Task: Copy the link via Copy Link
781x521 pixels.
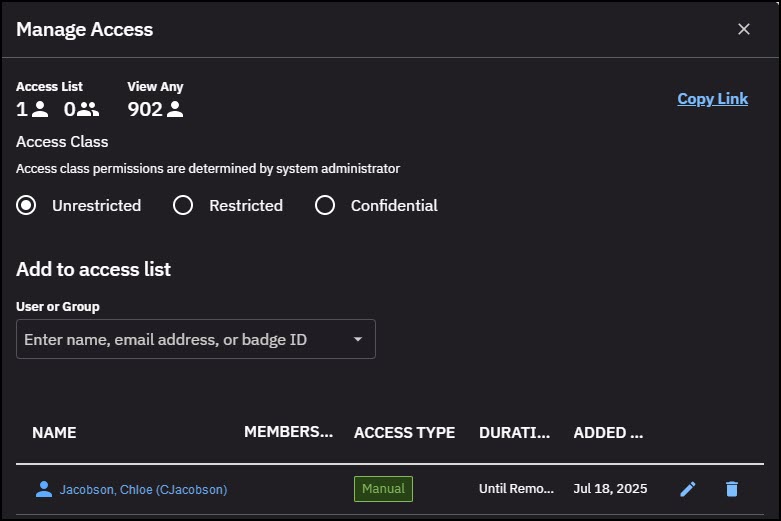Action: (x=712, y=99)
